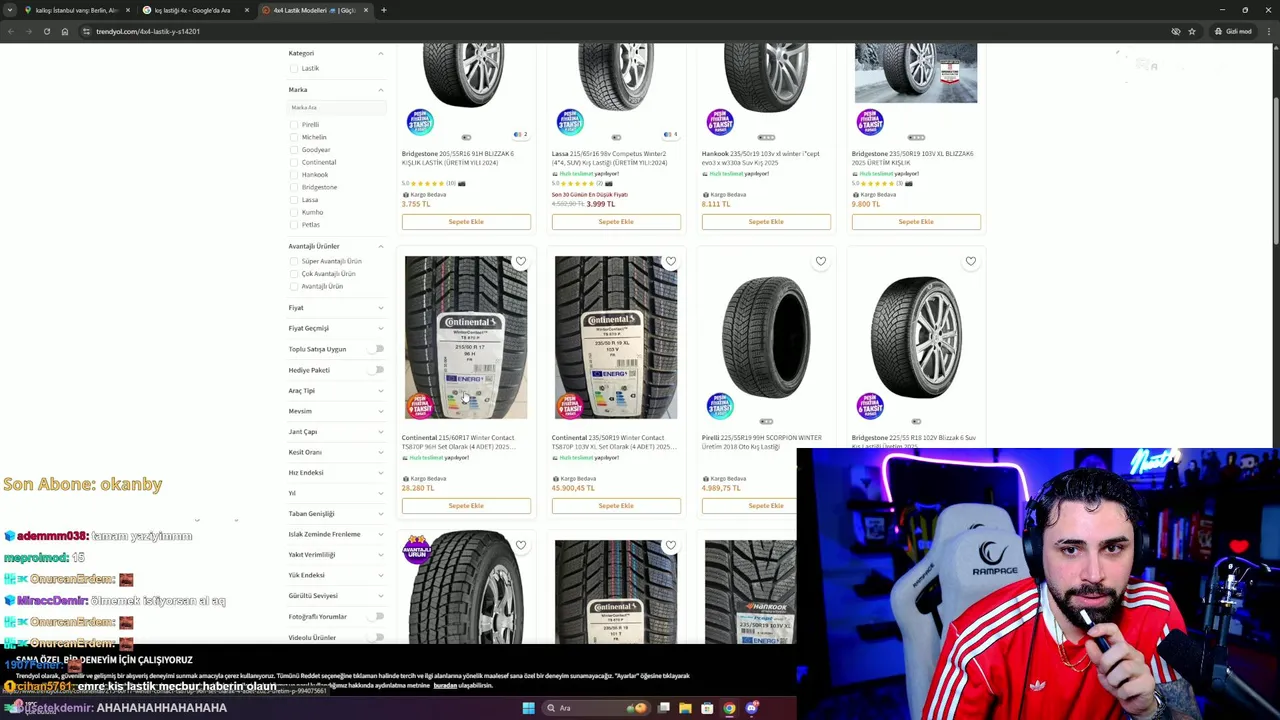Image resolution: width=1280 pixels, height=720 pixels.
Task: Add Bridgestone 205/55R16 Blizzak to cart
Action: (x=466, y=222)
